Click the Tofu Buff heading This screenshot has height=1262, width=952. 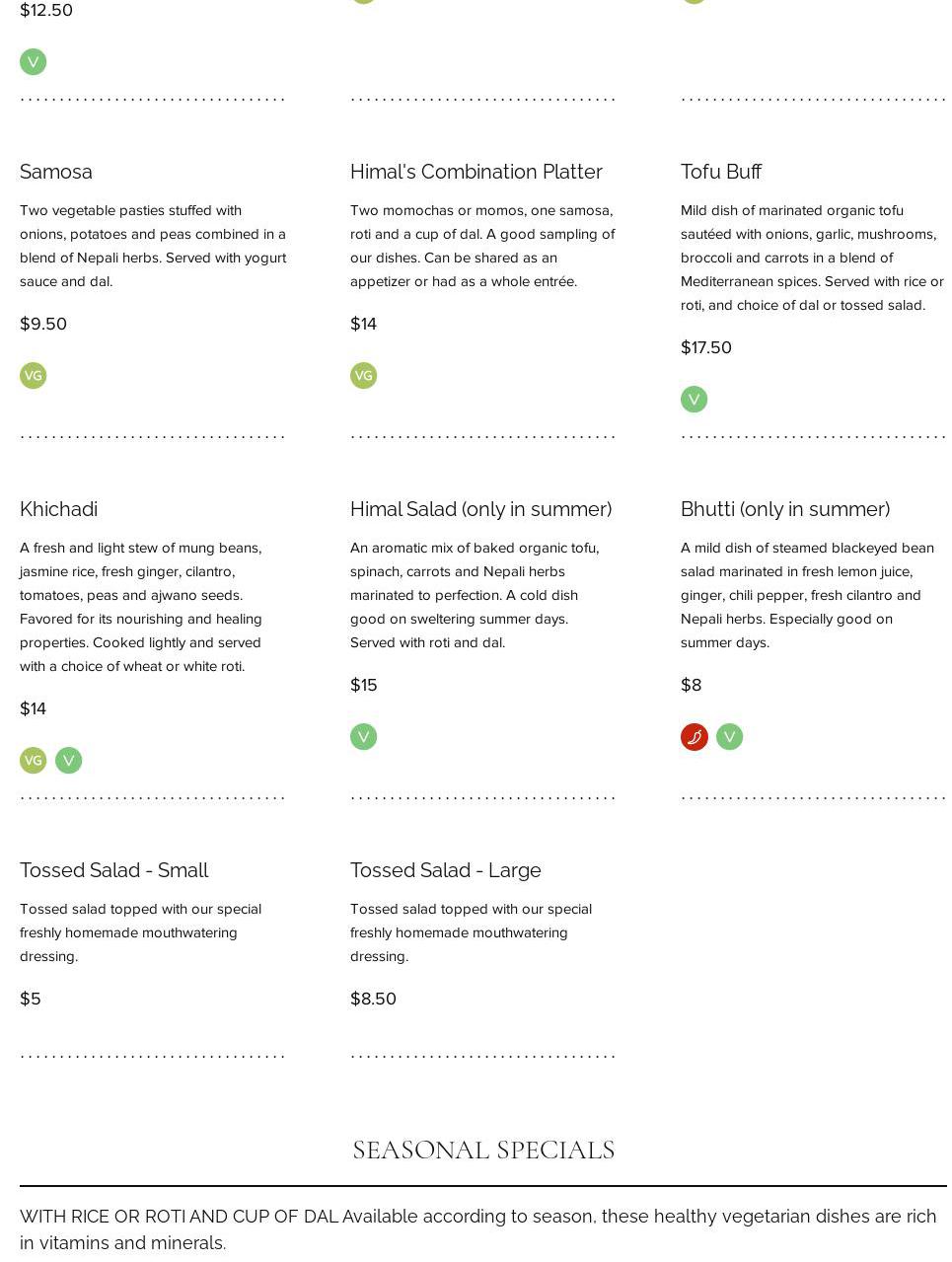pyautogui.click(x=720, y=172)
